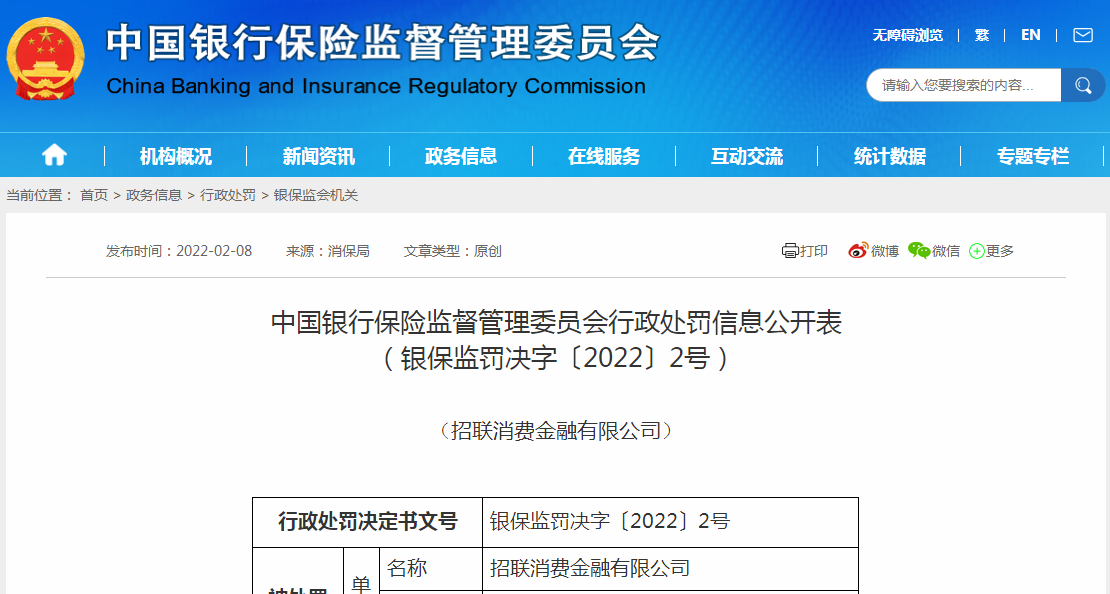The width and height of the screenshot is (1110, 594).
Task: Open the envelope mail icon
Action: (1083, 35)
